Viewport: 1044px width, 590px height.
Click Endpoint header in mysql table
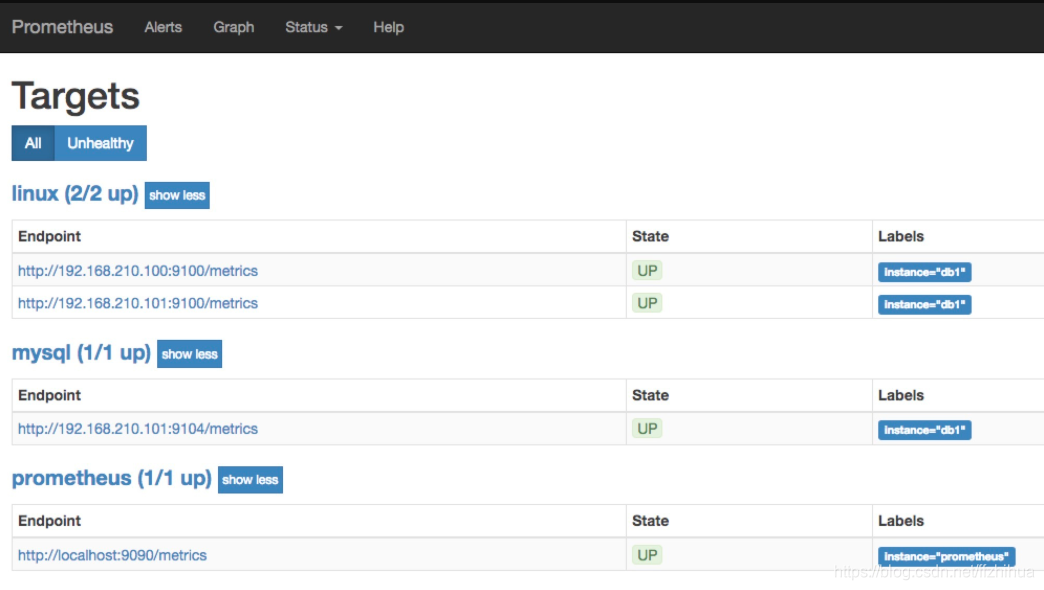click(49, 396)
